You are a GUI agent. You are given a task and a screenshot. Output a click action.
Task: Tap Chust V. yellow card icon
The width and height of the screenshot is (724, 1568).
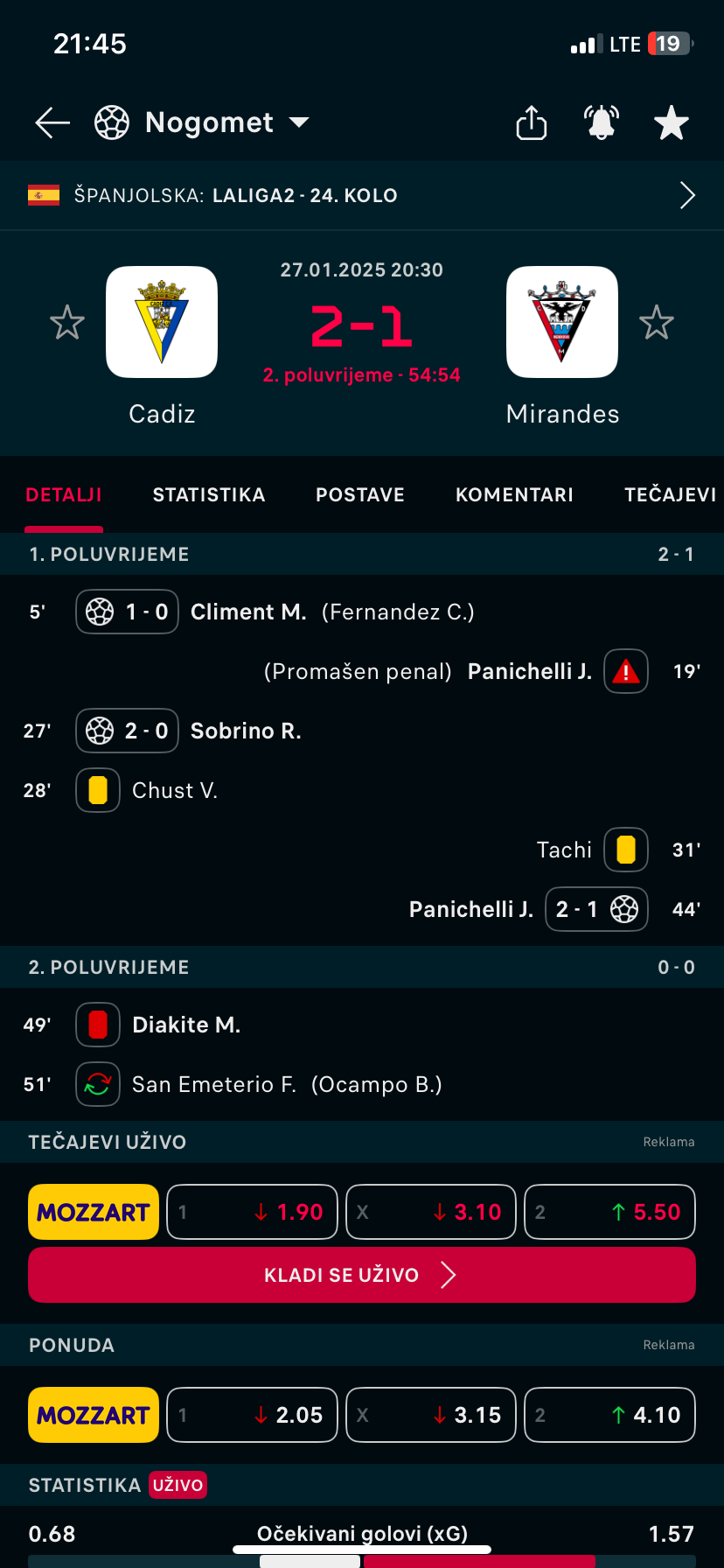click(x=98, y=790)
